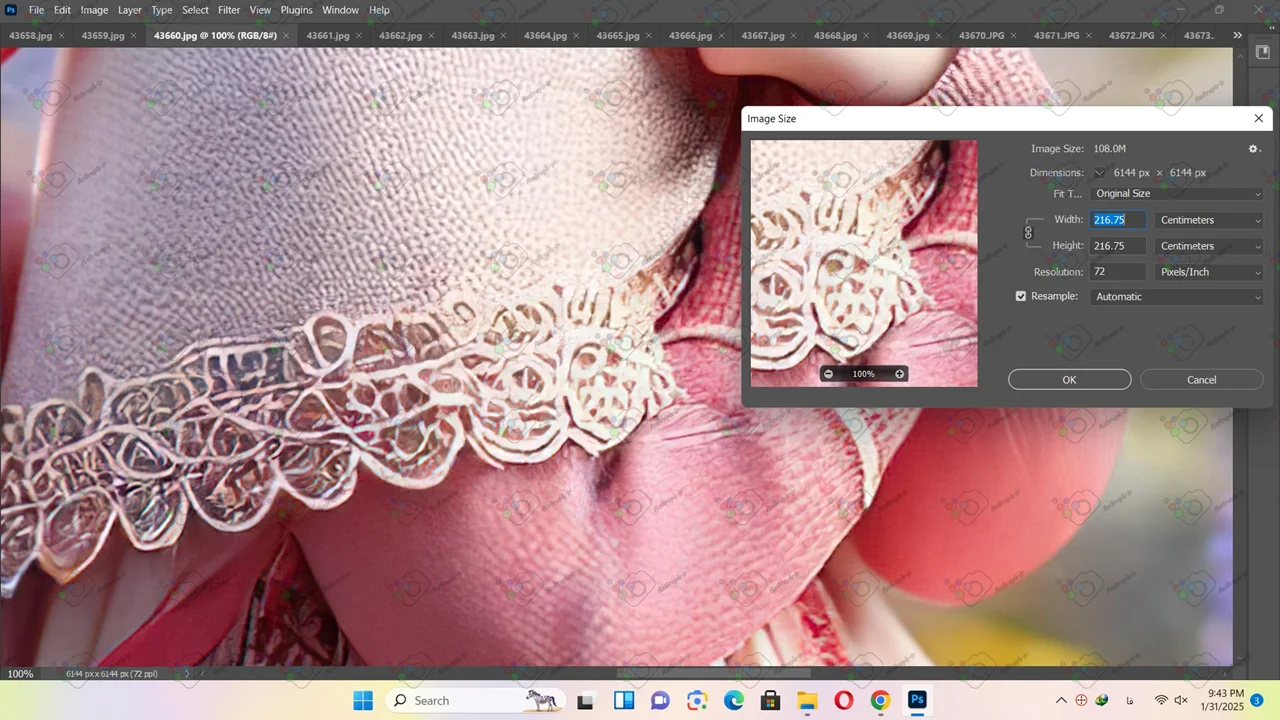Open Opera browser from the taskbar
Viewport: 1280px width, 720px height.
843,700
